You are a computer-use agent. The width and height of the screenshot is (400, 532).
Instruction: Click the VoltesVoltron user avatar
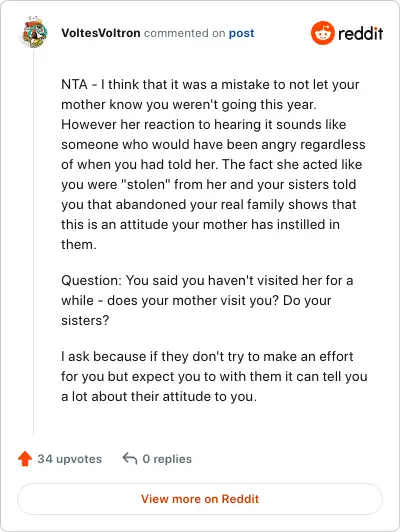coord(34,33)
